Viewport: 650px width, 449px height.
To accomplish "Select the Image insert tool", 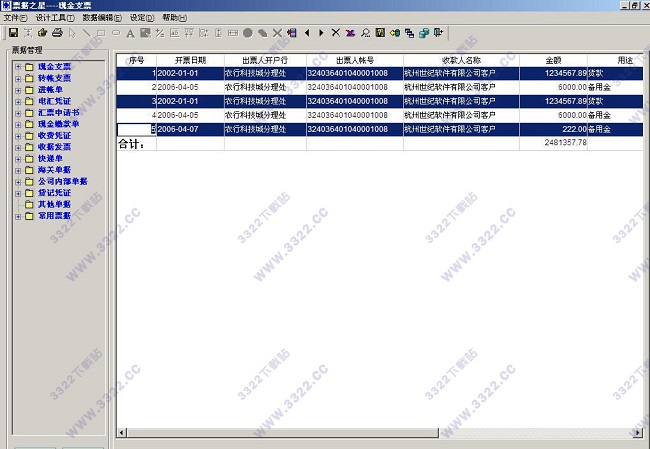I will (x=145, y=33).
